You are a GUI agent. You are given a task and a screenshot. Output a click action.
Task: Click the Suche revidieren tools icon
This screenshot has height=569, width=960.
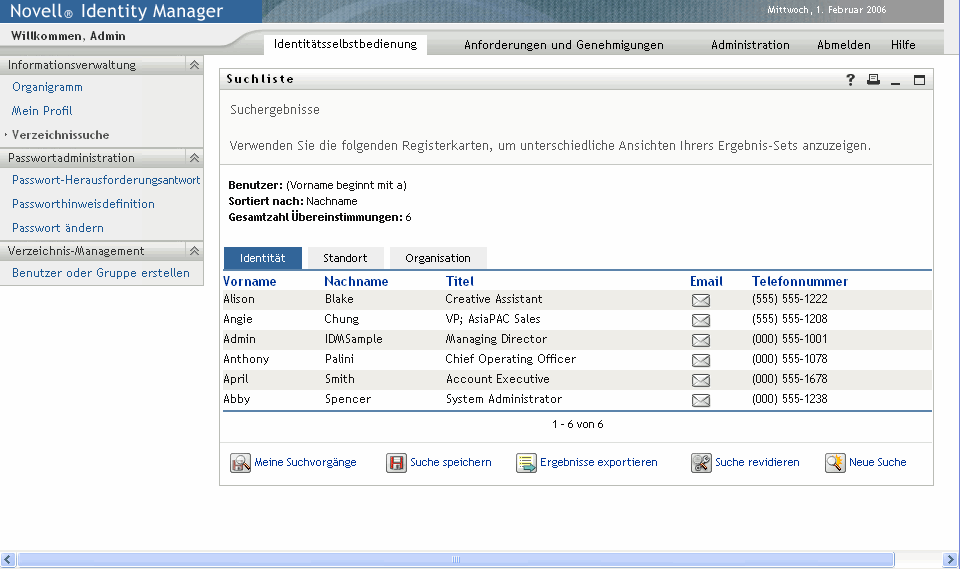(x=701, y=463)
